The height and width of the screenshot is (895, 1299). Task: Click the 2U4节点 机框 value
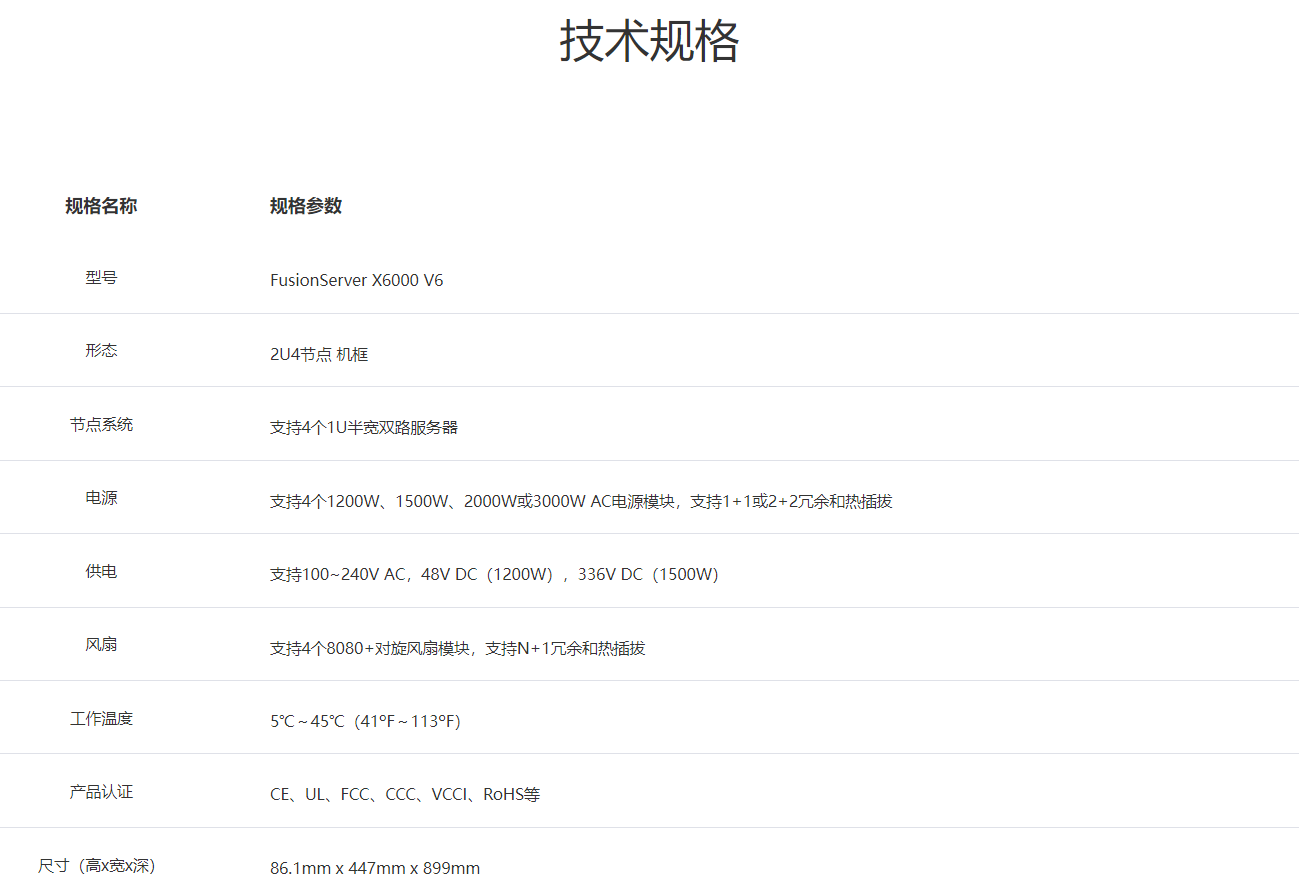[x=319, y=355]
